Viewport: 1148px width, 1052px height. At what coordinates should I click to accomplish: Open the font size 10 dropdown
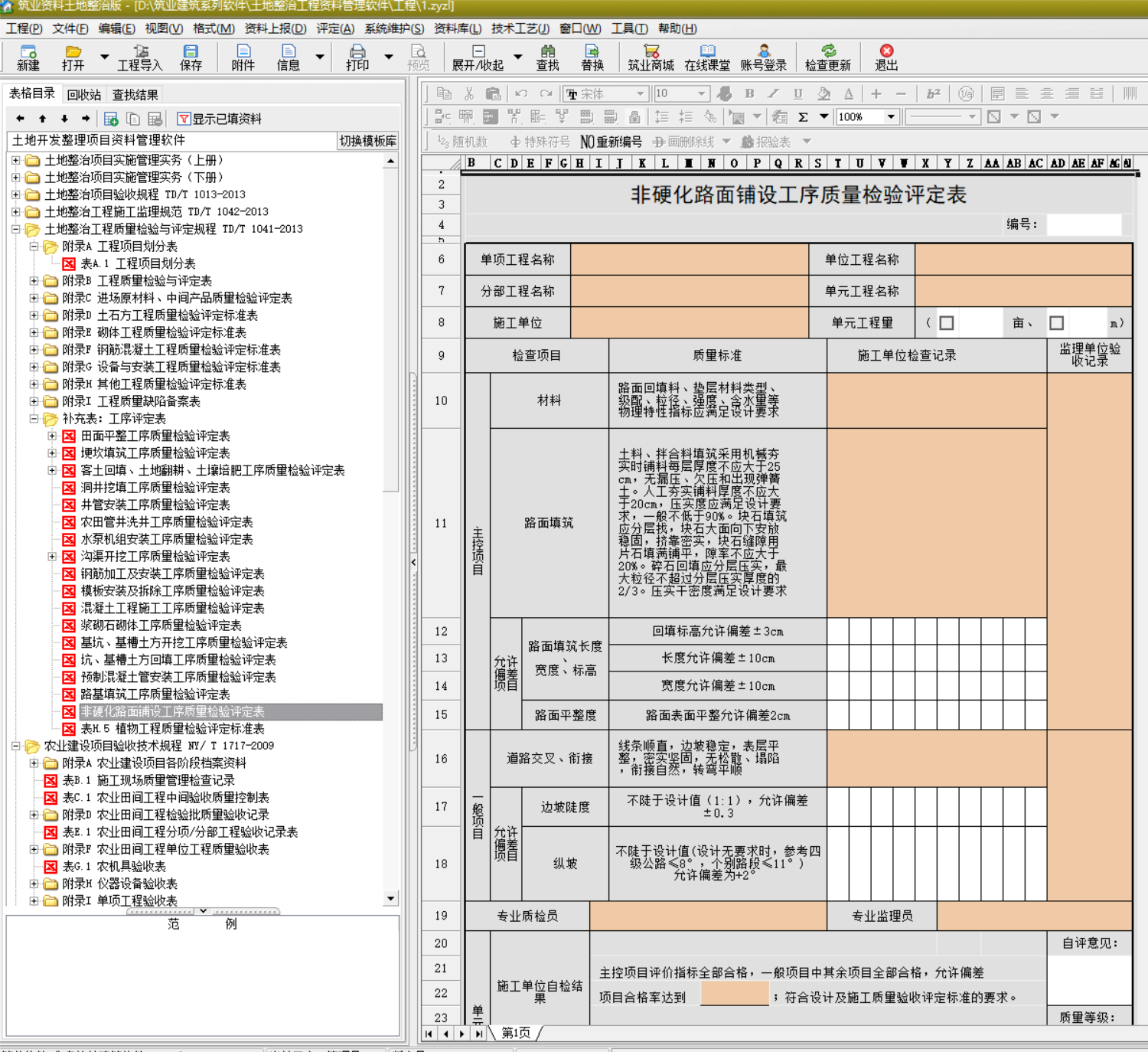tap(701, 93)
